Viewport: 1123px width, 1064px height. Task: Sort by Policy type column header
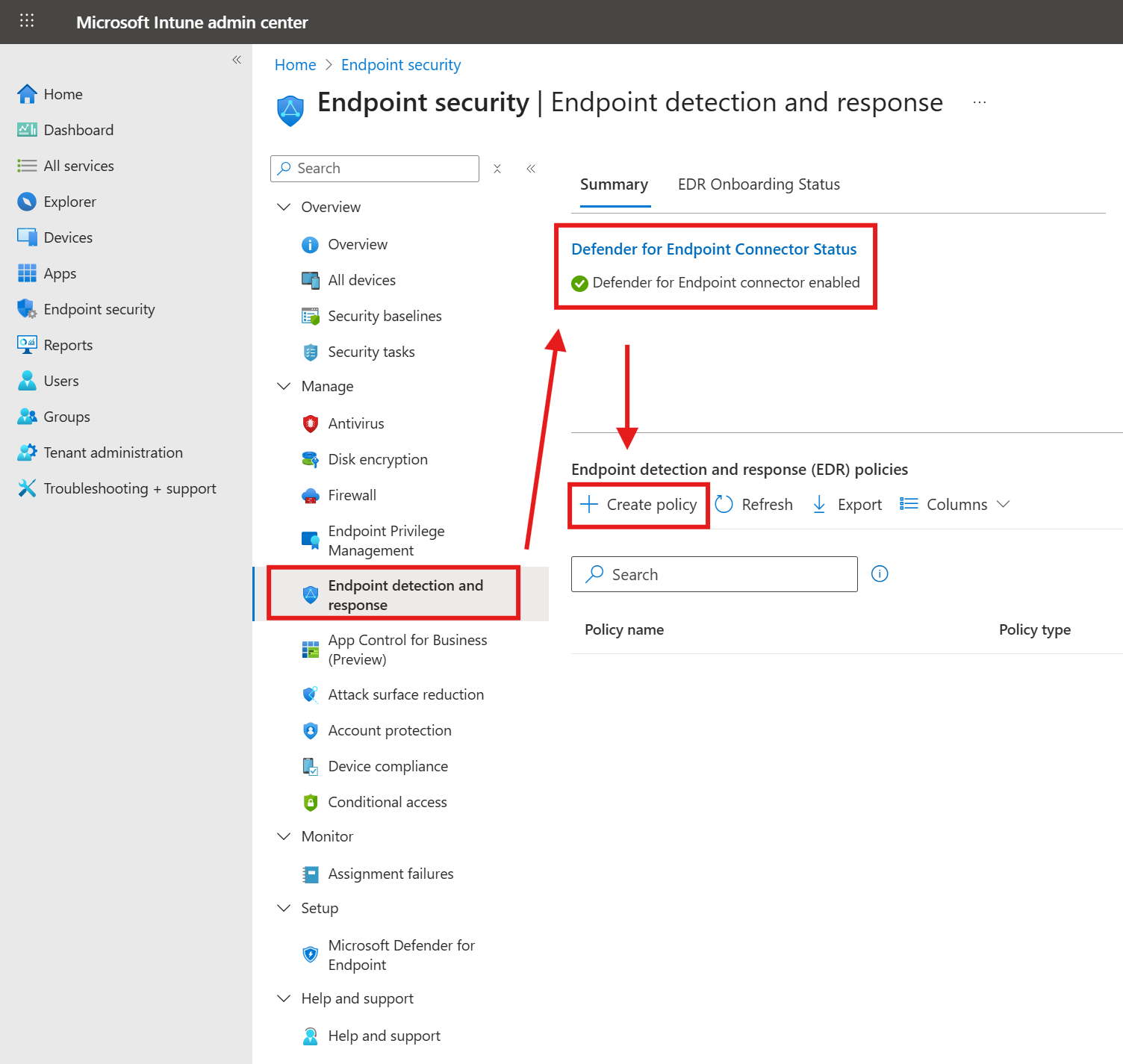(x=1035, y=629)
